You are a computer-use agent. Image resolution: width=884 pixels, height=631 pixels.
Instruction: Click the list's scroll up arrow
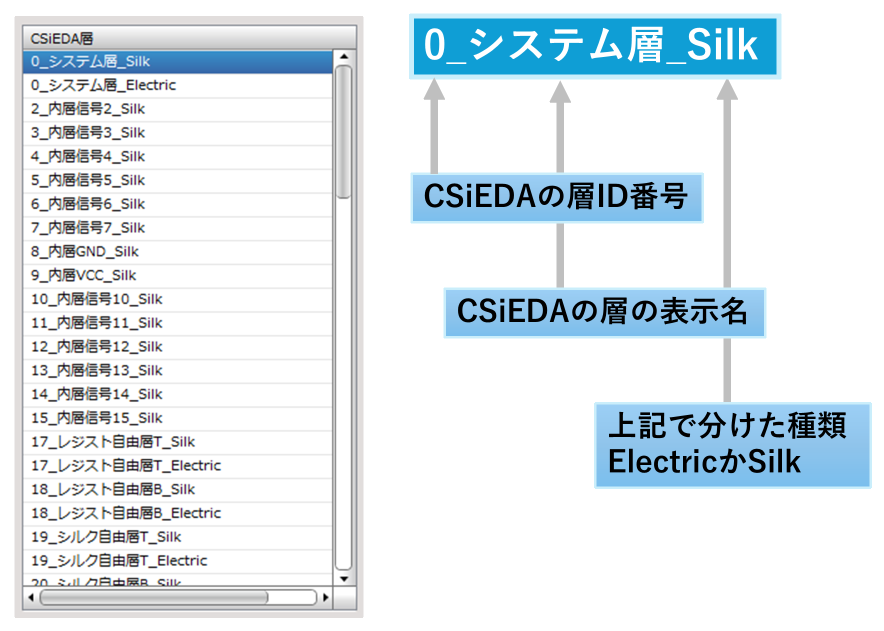[343, 56]
